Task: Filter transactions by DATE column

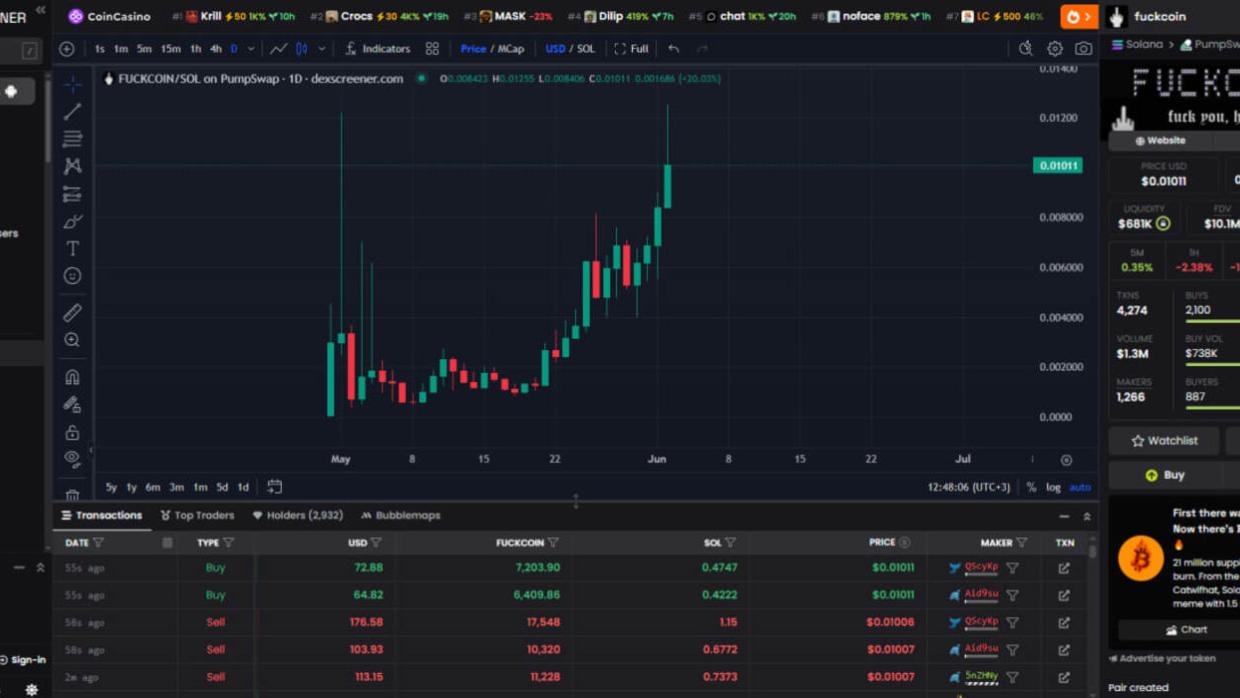Action: pyautogui.click(x=98, y=543)
